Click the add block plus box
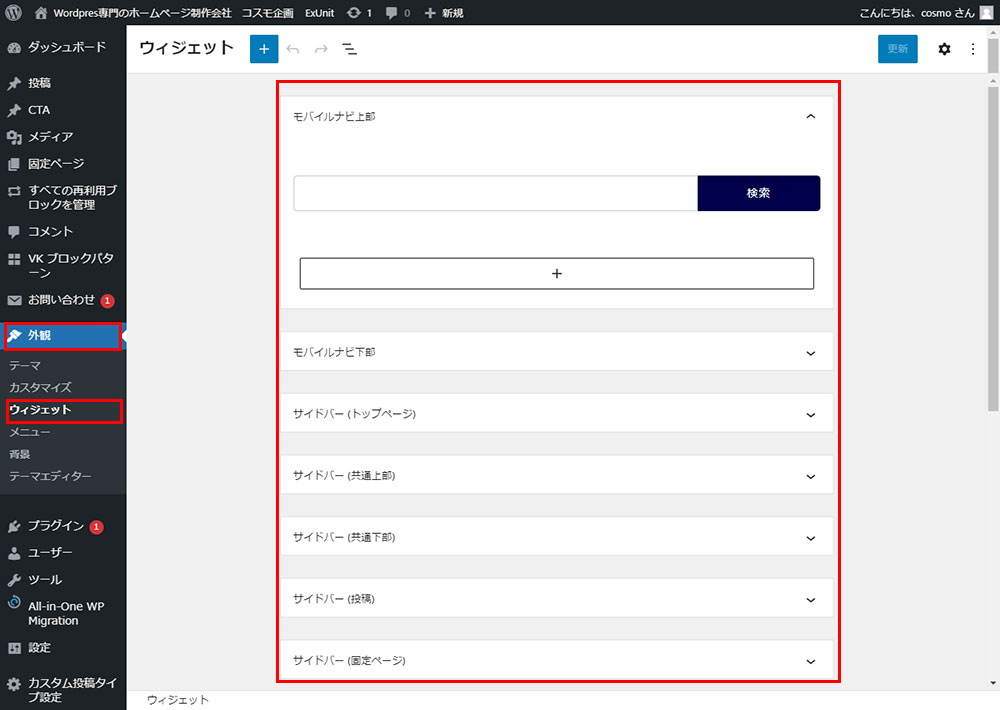The height and width of the screenshot is (710, 1000). 556,273
